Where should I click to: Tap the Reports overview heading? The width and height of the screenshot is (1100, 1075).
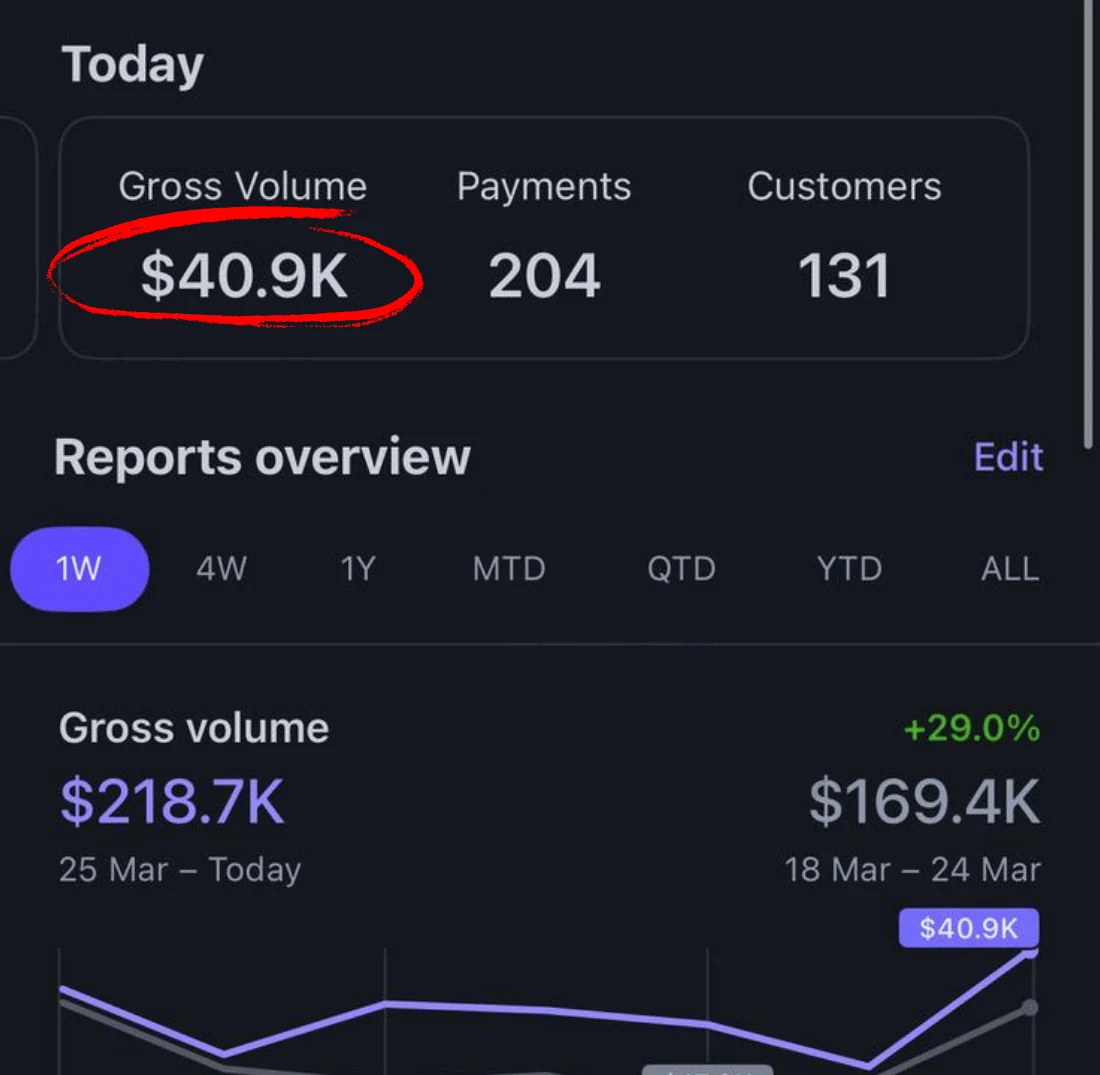point(262,457)
